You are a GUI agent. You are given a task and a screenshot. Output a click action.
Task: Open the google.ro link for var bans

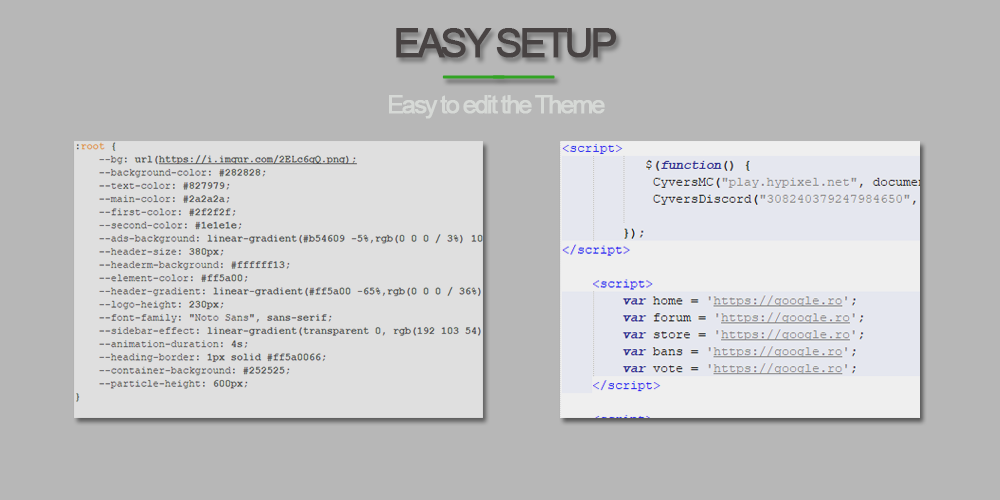785,352
